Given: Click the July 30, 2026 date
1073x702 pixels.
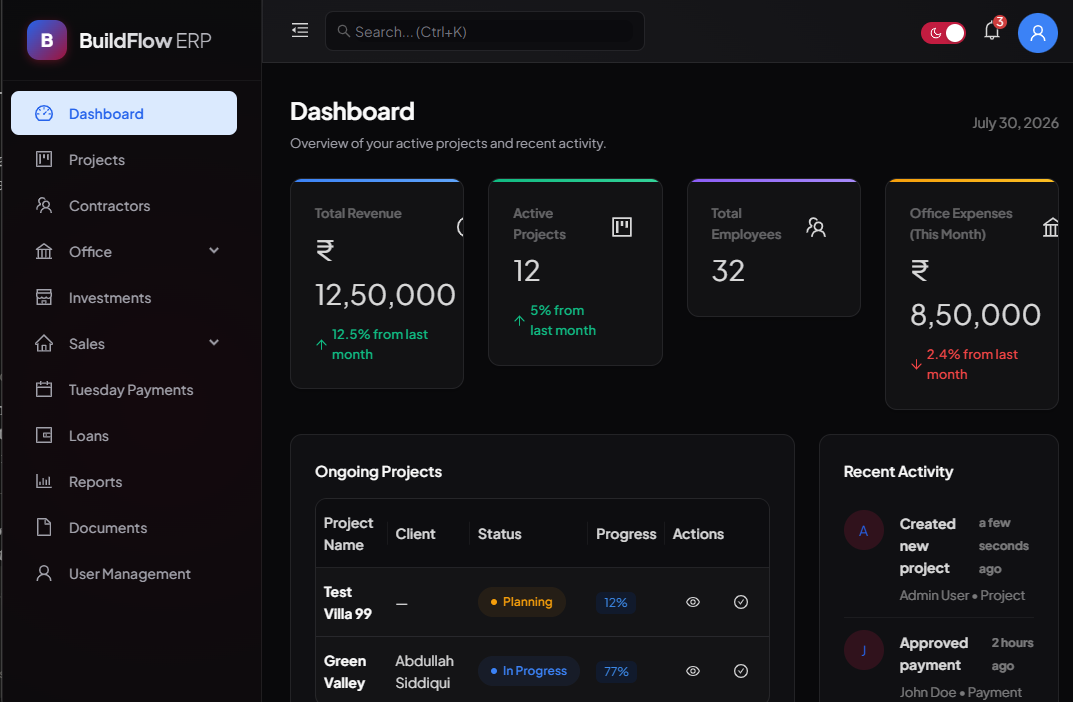Looking at the screenshot, I should coord(1016,122).
